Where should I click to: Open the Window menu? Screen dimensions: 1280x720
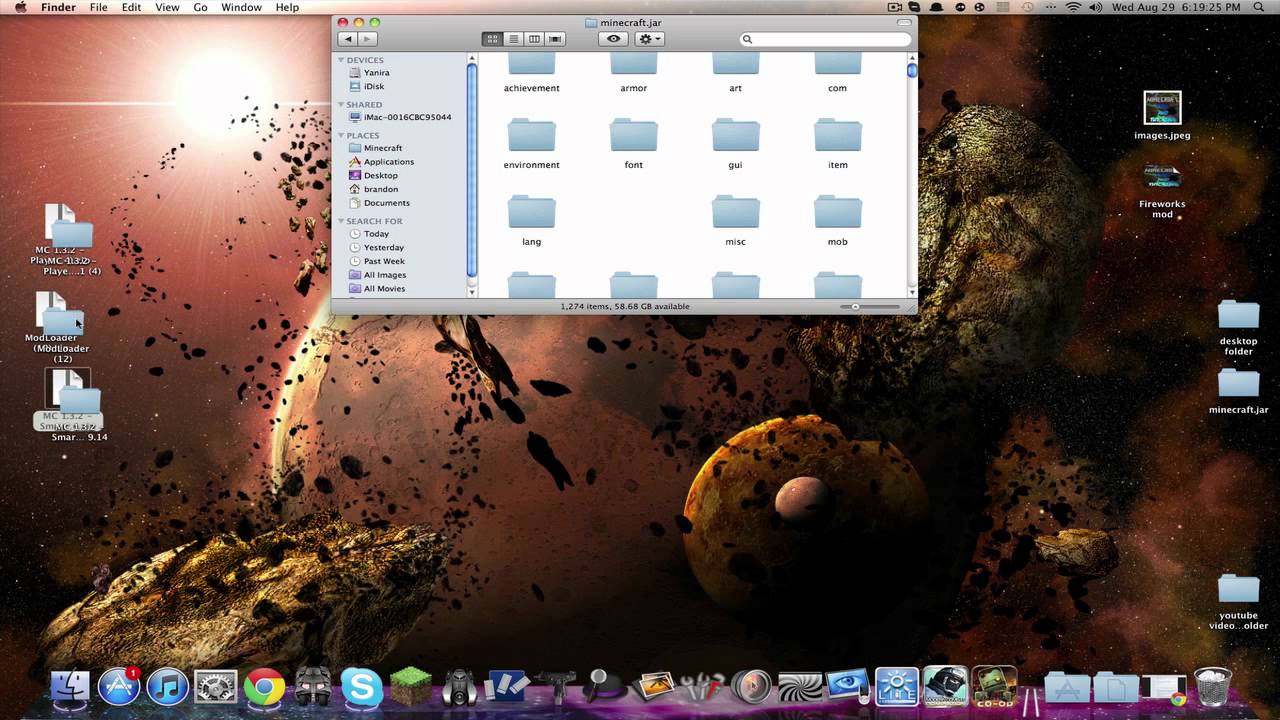(x=241, y=8)
